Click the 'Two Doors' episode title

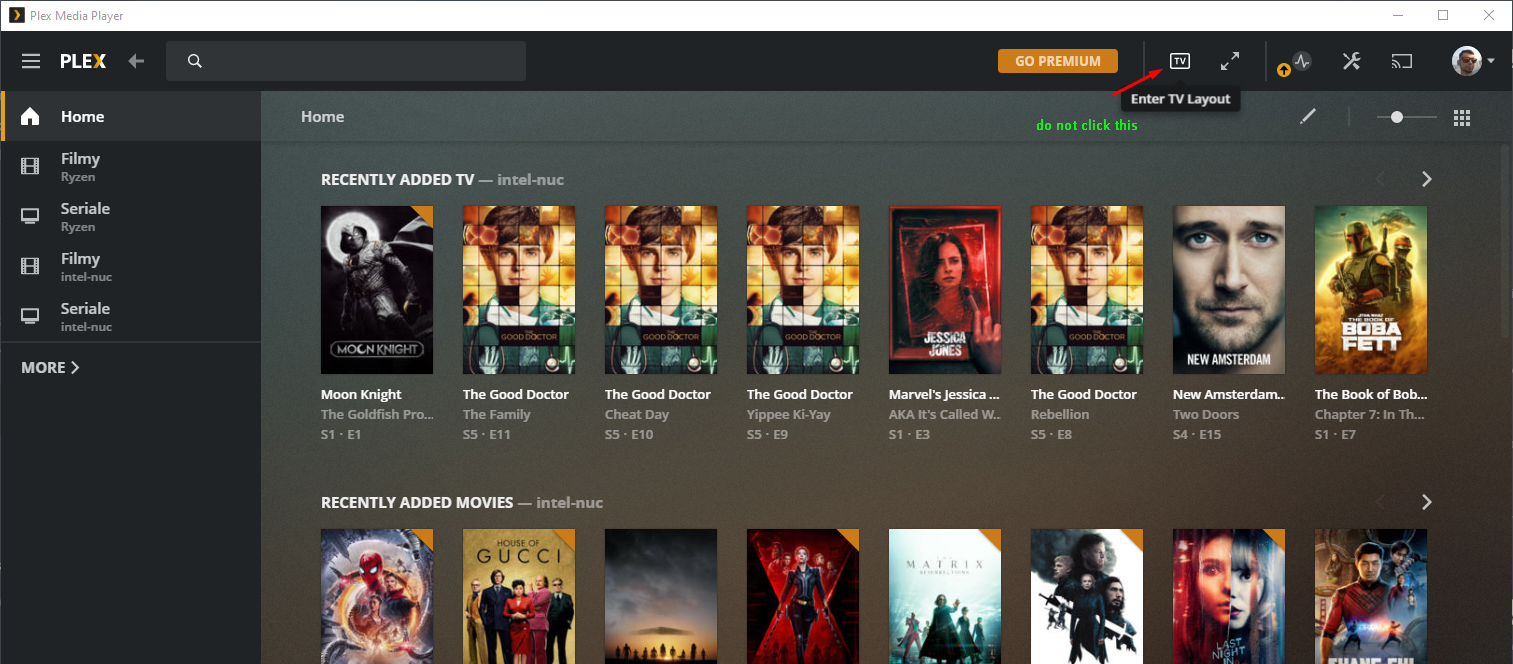pyautogui.click(x=1206, y=414)
